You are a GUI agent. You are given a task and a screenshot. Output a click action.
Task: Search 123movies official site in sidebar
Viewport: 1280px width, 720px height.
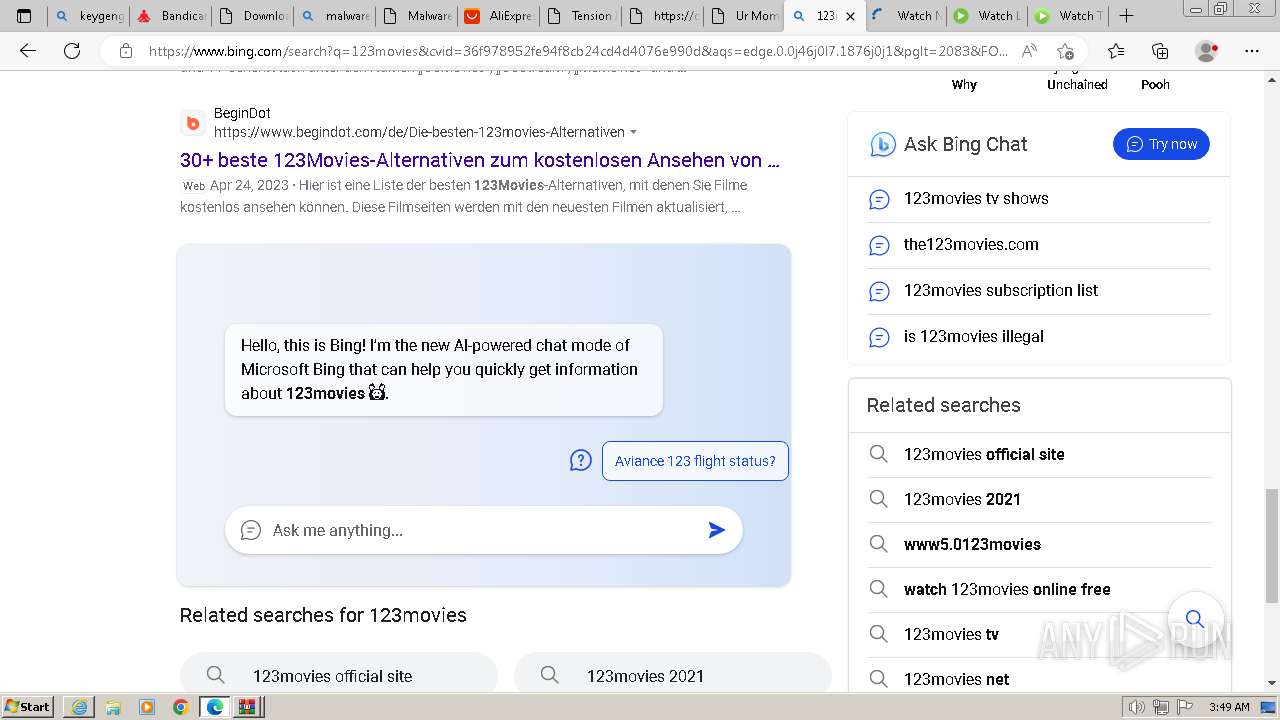point(1039,454)
